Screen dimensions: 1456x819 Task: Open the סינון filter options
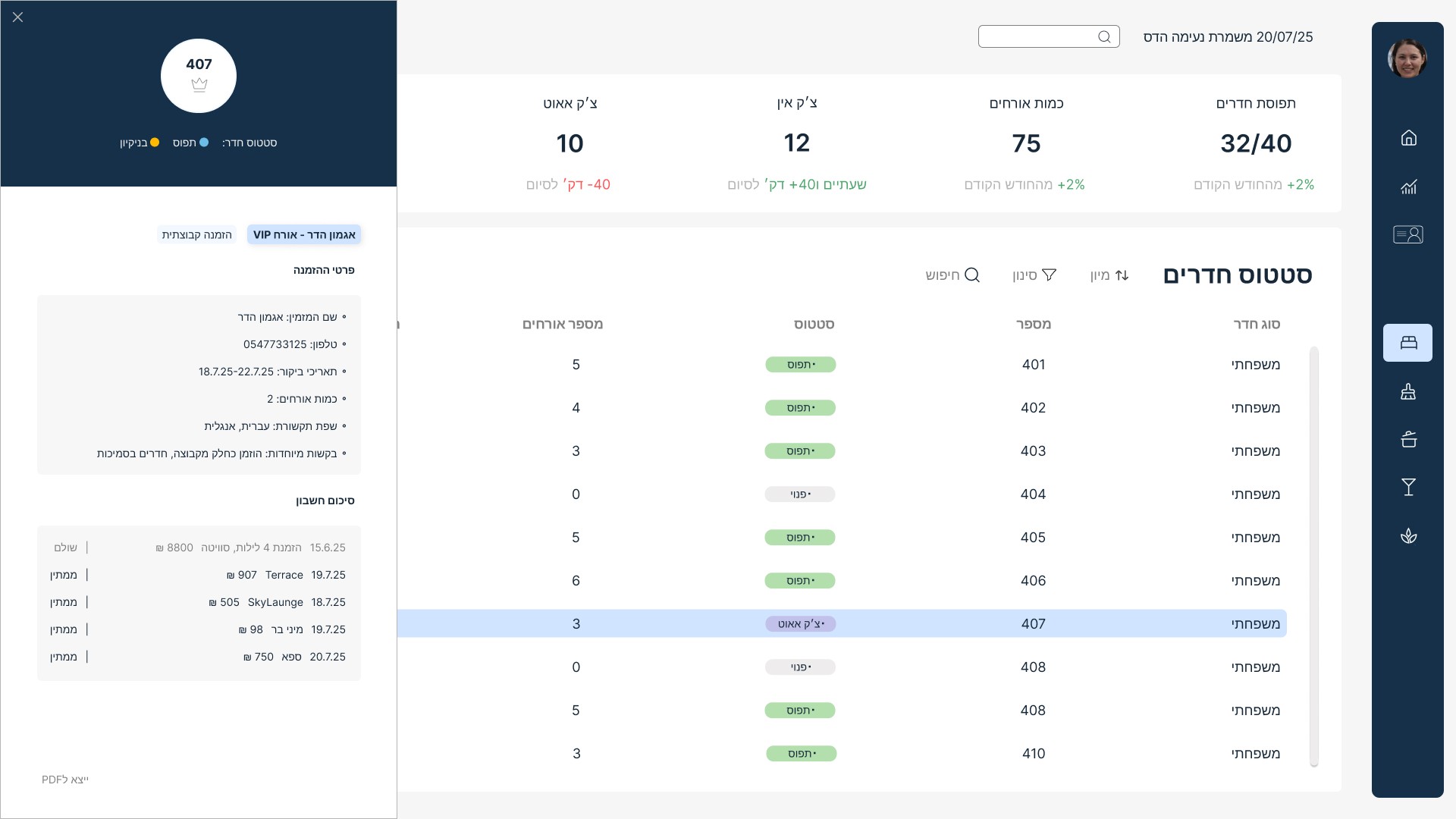pos(1034,275)
